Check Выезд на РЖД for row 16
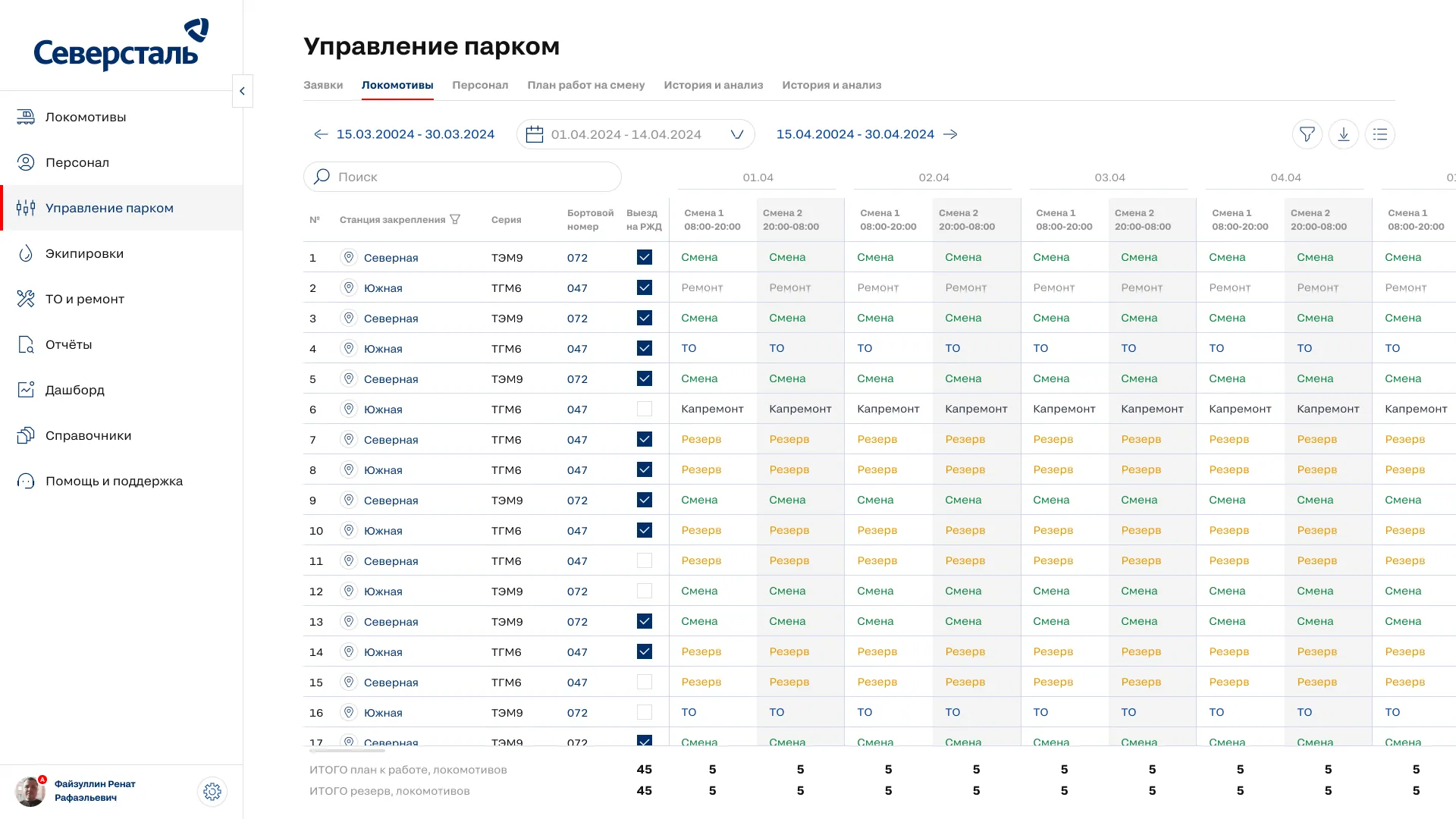The width and height of the screenshot is (1456, 819). click(645, 712)
